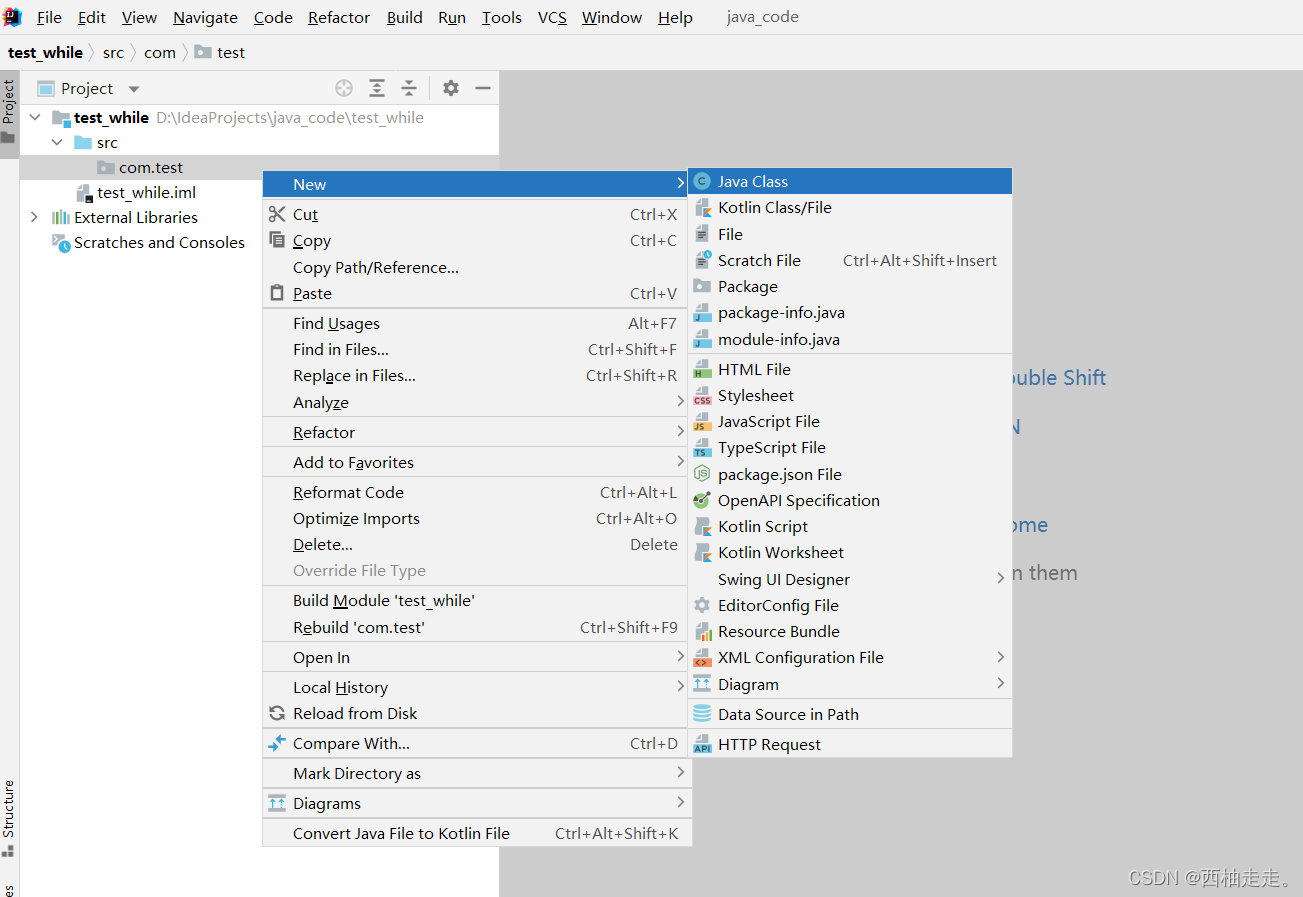Expand the Refactor submenu arrow
Screen dimensions: 1303x897
(x=680, y=432)
